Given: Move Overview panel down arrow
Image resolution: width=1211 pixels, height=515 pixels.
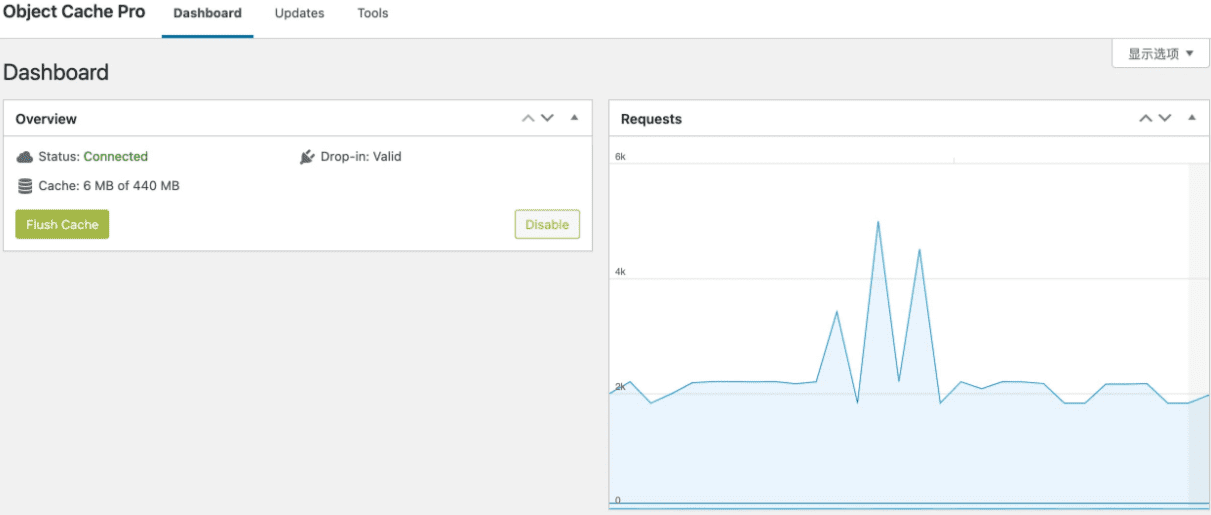Looking at the screenshot, I should (547, 118).
